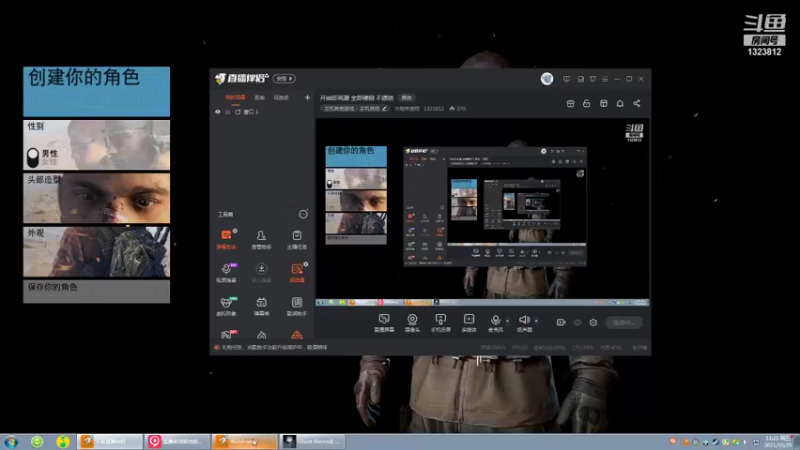This screenshot has width=800, height=450.
Task: Toggle lock on the 窗口1 source
Action: pos(228,112)
